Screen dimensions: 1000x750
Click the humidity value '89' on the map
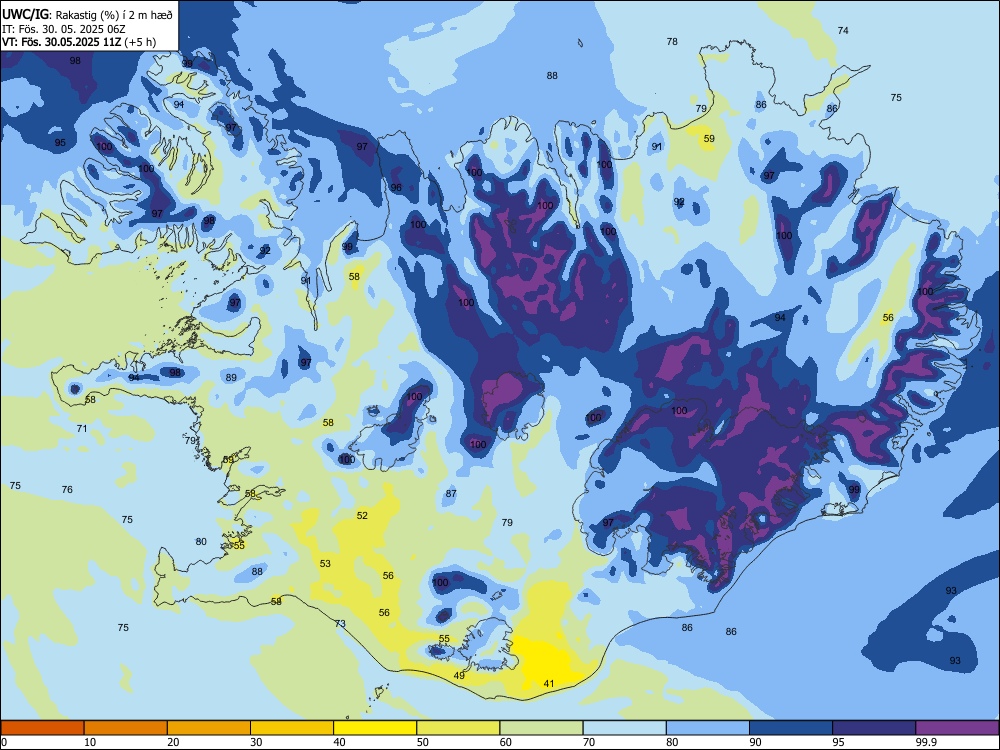[231, 378]
